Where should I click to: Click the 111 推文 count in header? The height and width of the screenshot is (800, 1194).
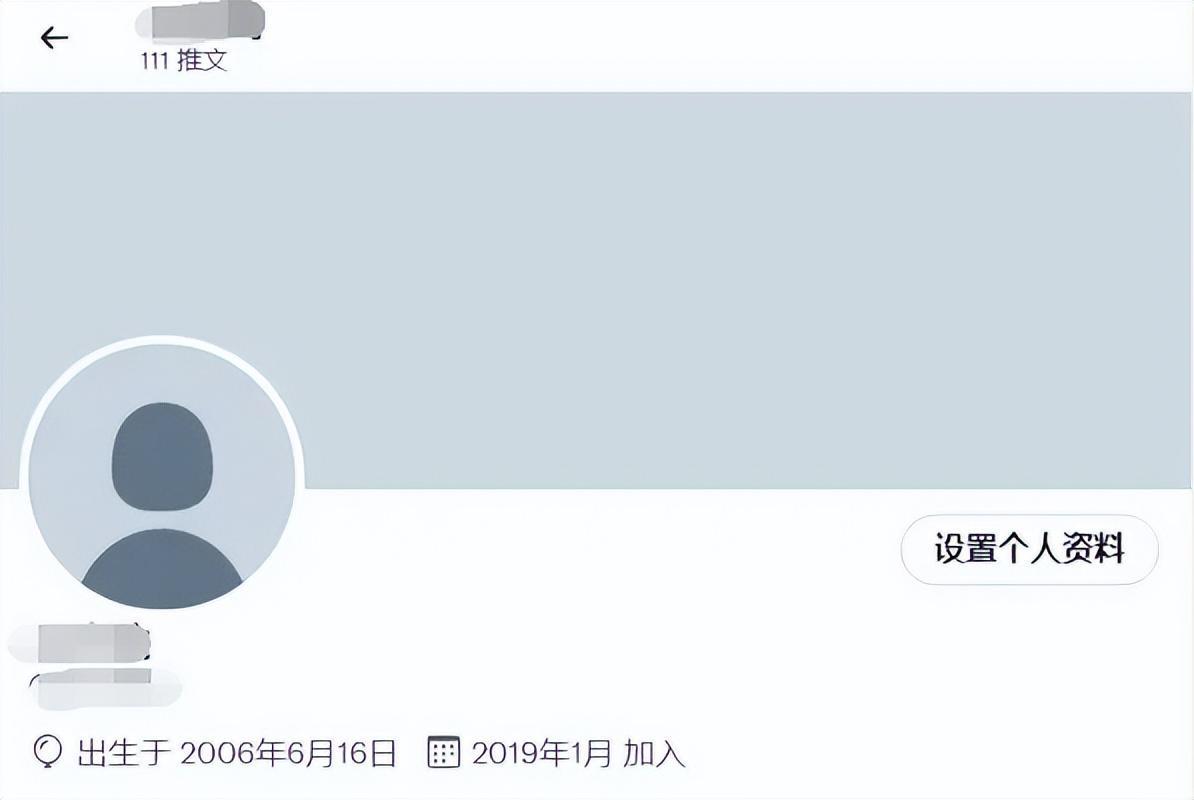pyautogui.click(x=183, y=59)
